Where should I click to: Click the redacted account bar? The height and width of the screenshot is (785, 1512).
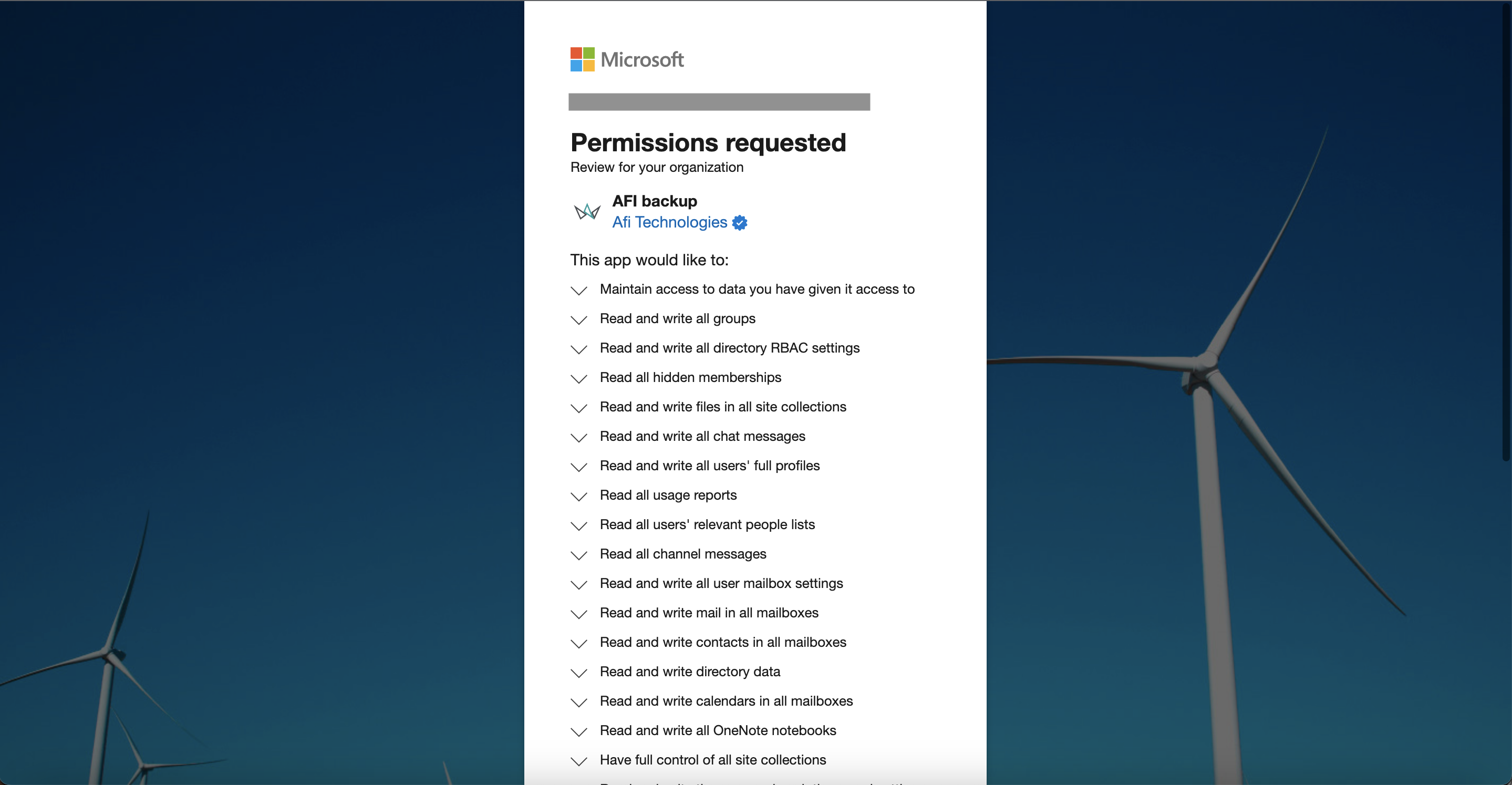[x=719, y=101]
